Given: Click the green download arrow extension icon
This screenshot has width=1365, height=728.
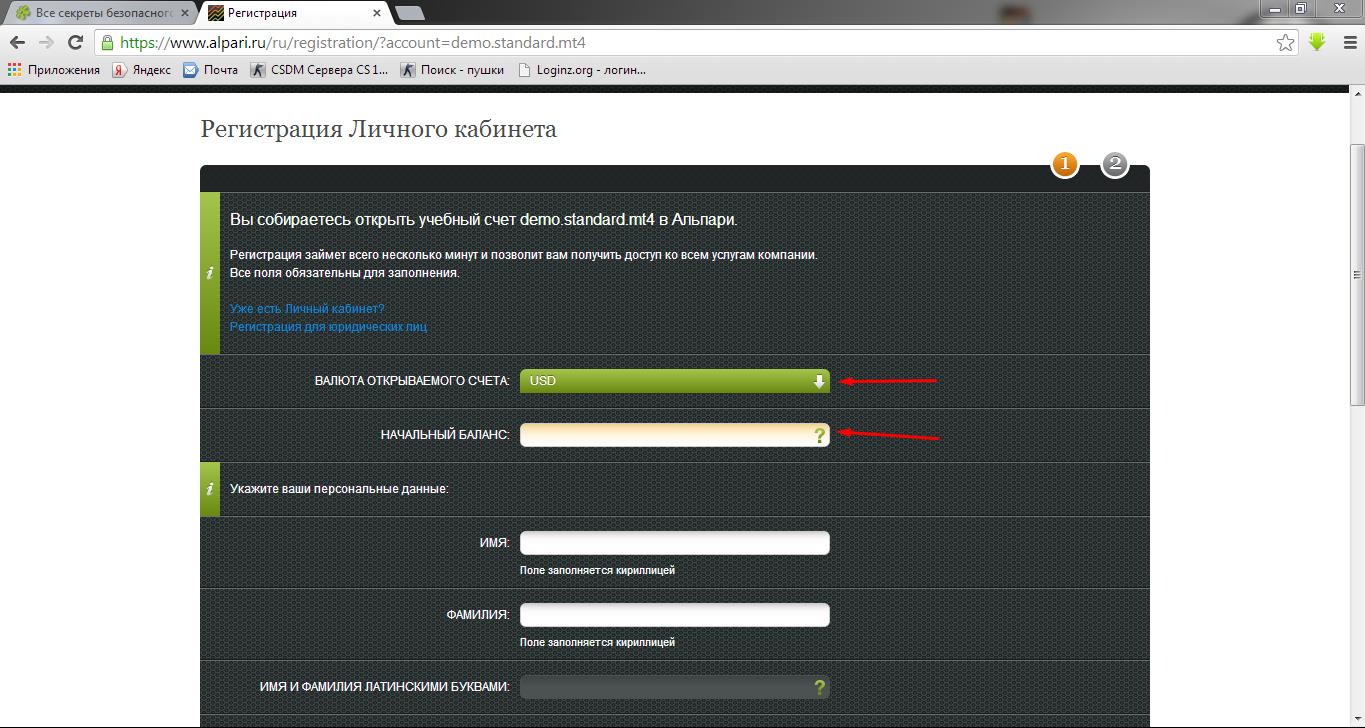Looking at the screenshot, I should (x=1317, y=42).
